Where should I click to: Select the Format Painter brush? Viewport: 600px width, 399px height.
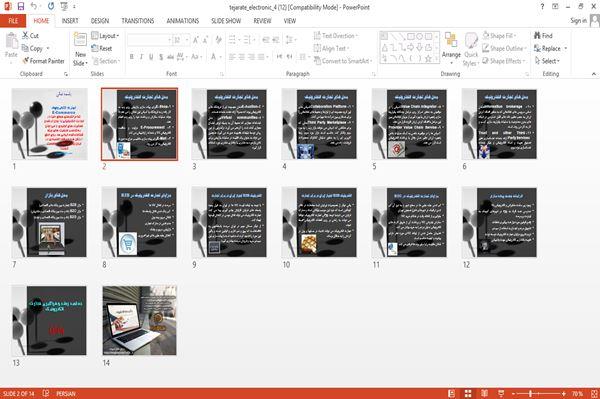coord(26,61)
